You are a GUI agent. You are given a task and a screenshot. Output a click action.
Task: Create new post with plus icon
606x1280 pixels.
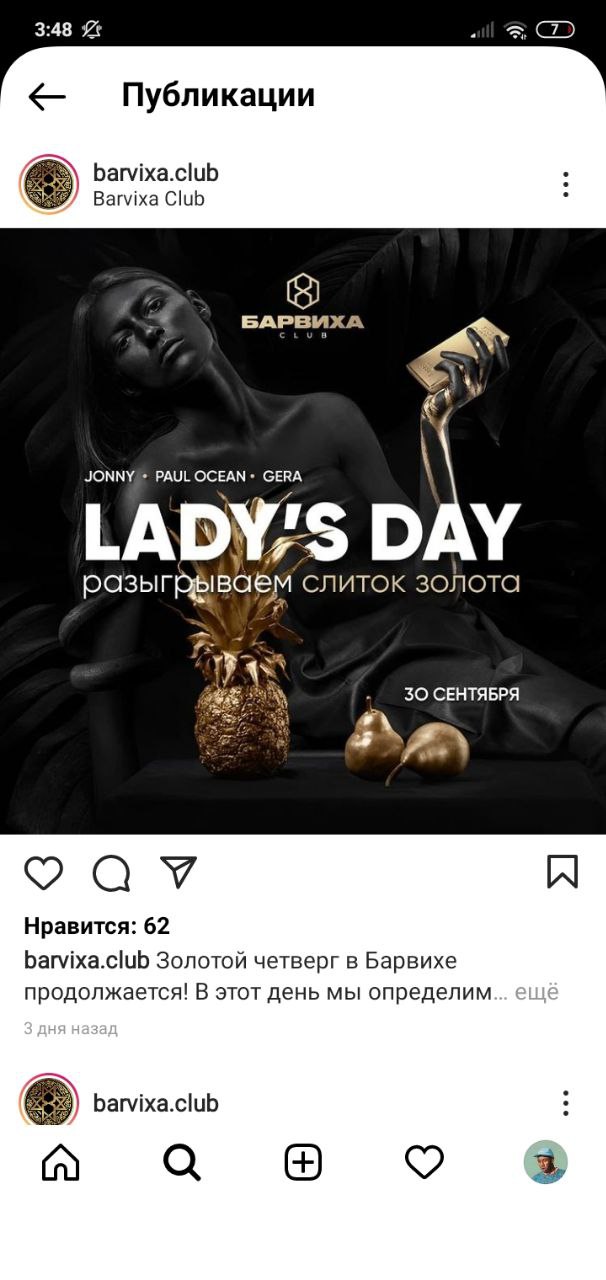click(x=303, y=1162)
